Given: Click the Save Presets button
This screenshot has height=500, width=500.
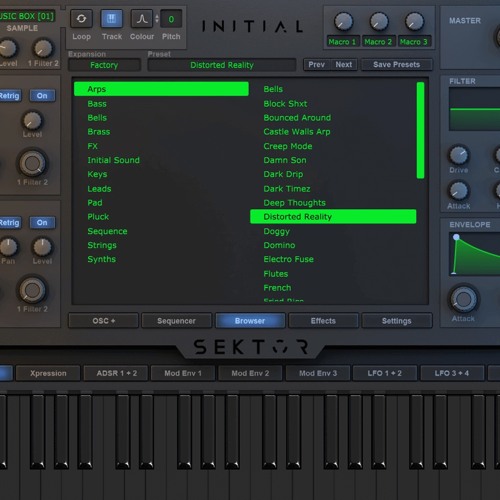Looking at the screenshot, I should click(397, 65).
